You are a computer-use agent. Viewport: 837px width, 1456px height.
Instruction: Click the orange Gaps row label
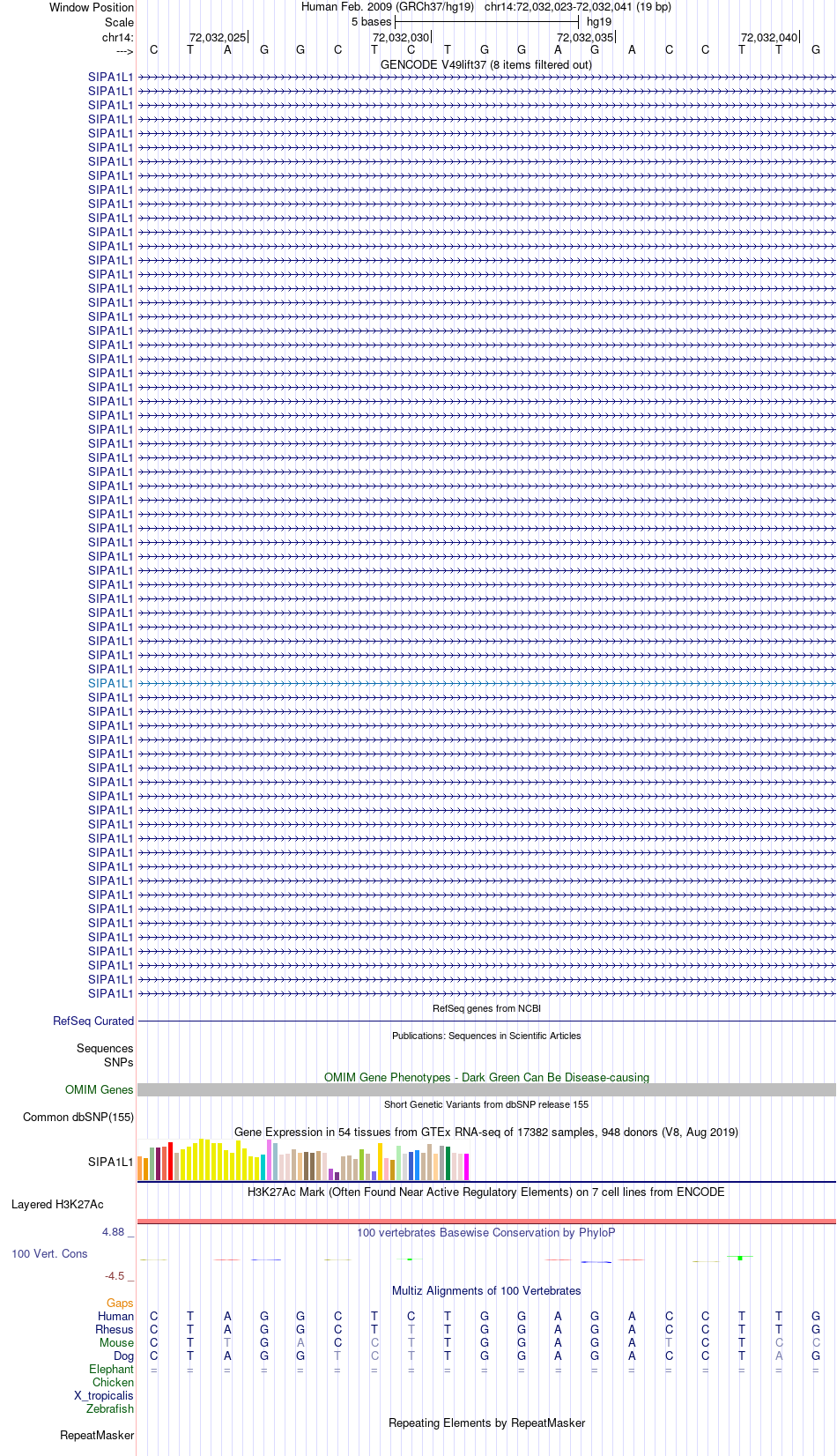pyautogui.click(x=120, y=1303)
